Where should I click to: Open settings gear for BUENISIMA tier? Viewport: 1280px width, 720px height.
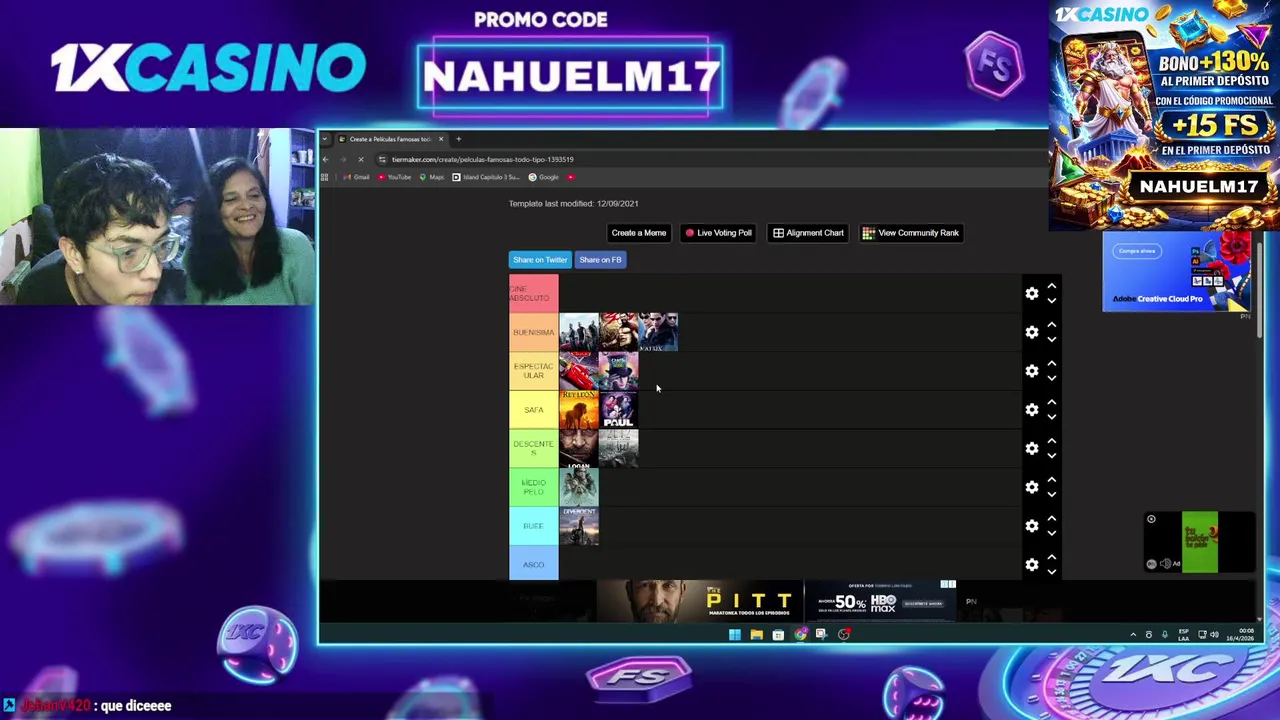[1031, 332]
